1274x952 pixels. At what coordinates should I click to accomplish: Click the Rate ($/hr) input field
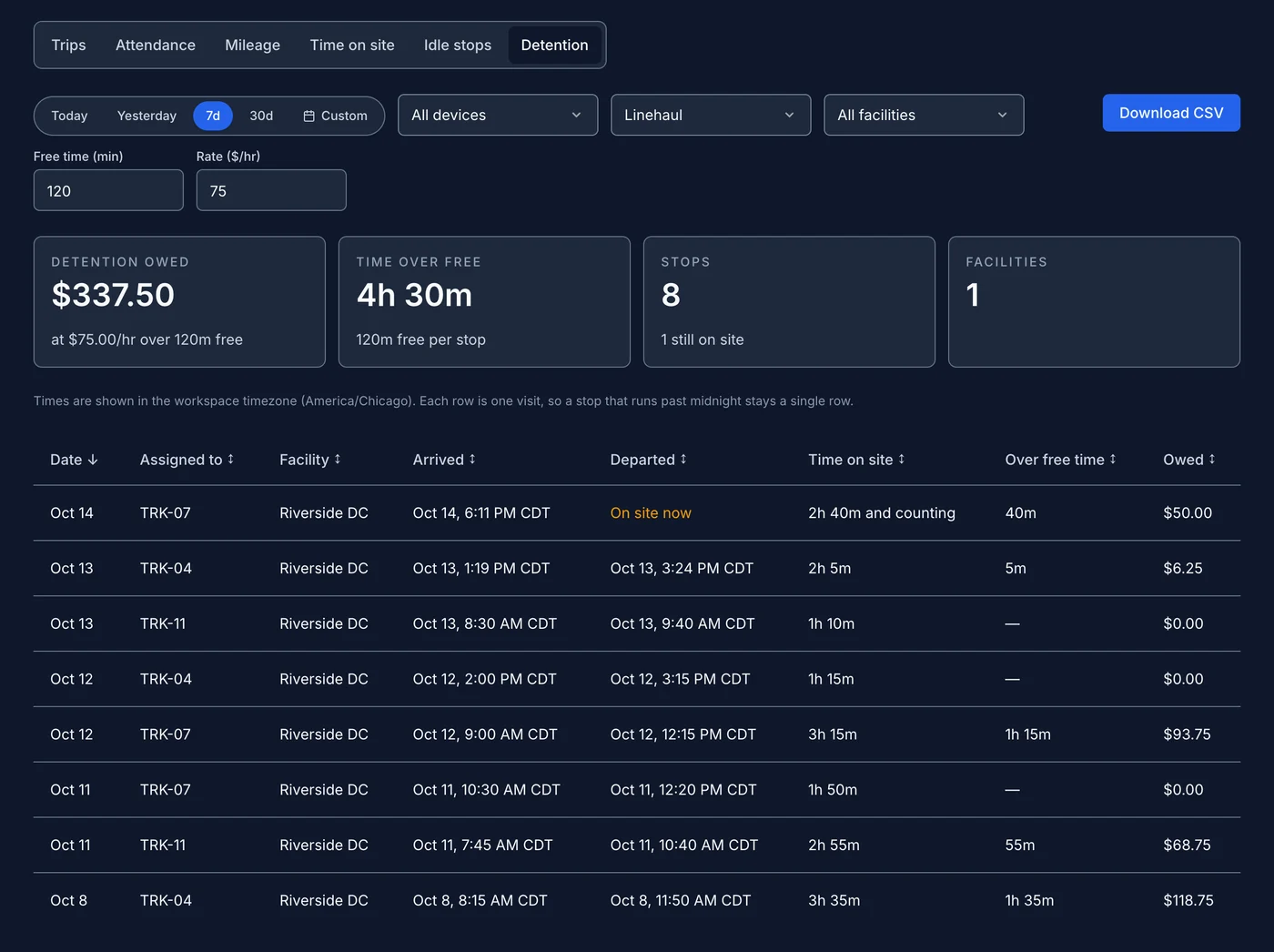271,190
